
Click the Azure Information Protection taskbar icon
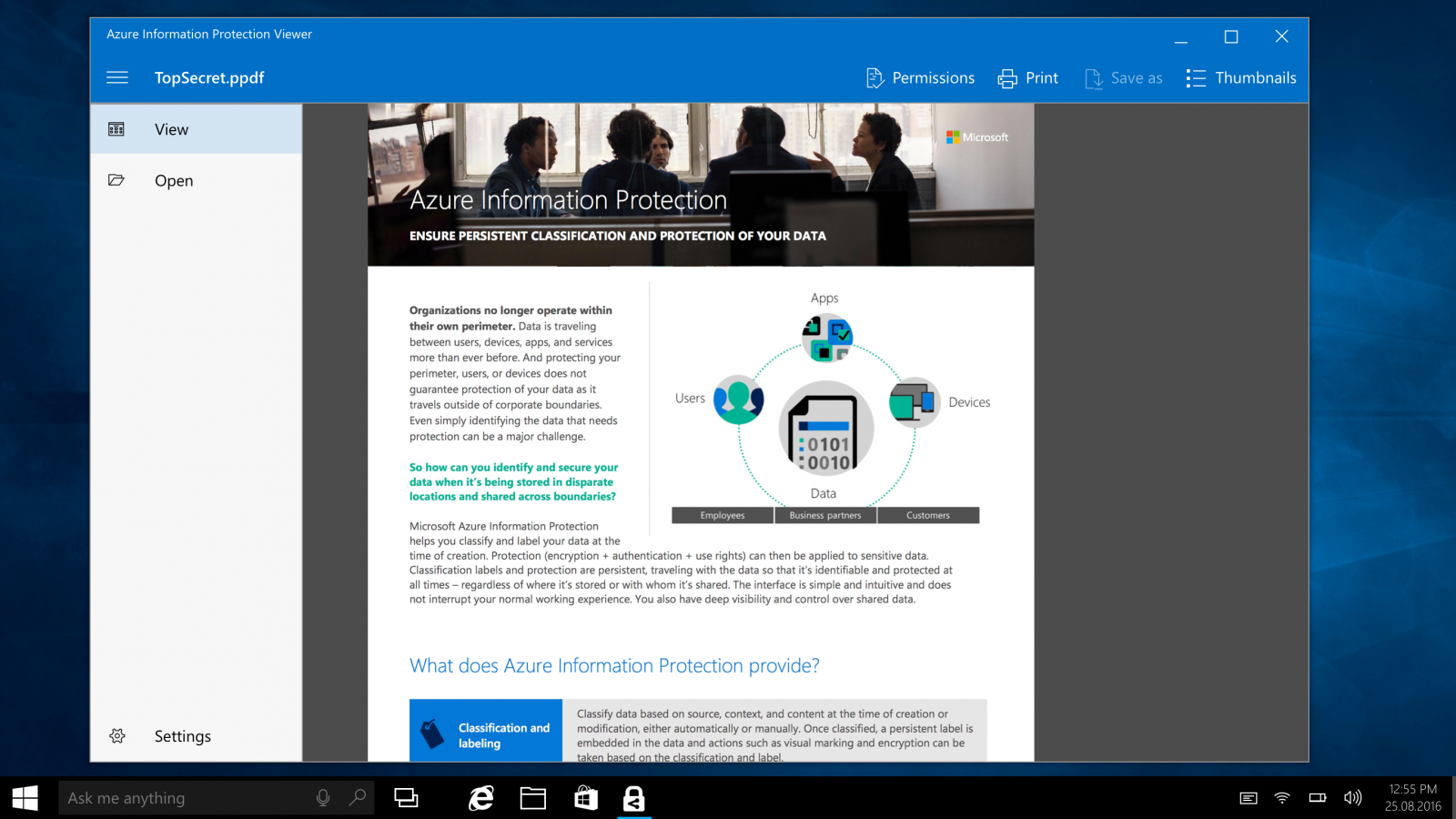pos(634,798)
